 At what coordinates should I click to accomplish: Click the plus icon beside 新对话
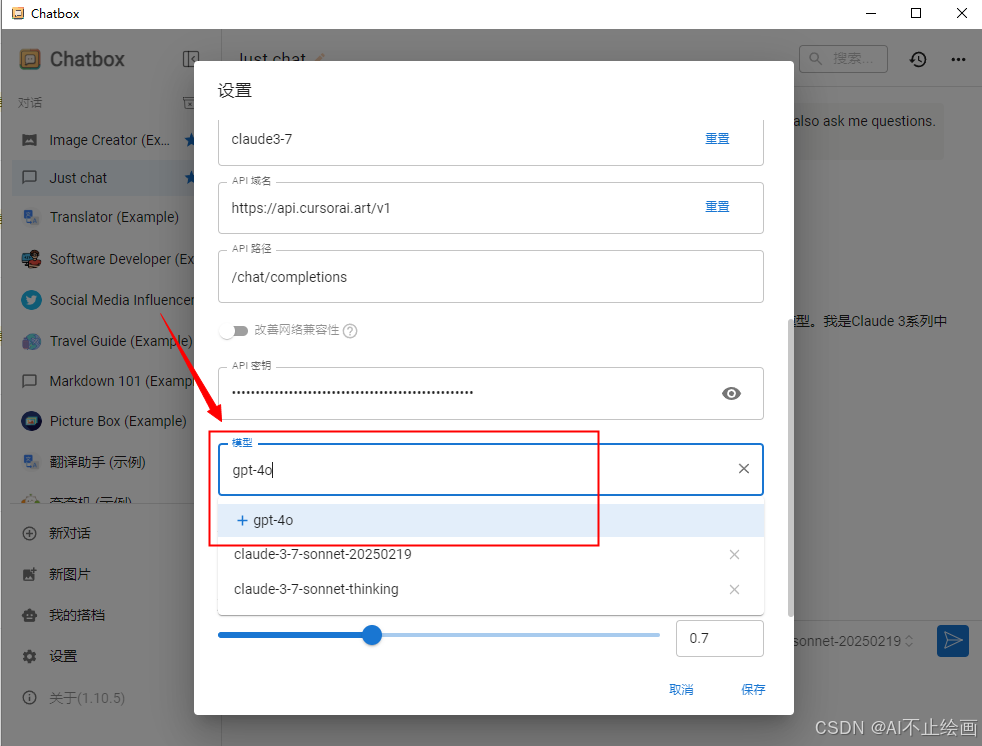[29, 534]
